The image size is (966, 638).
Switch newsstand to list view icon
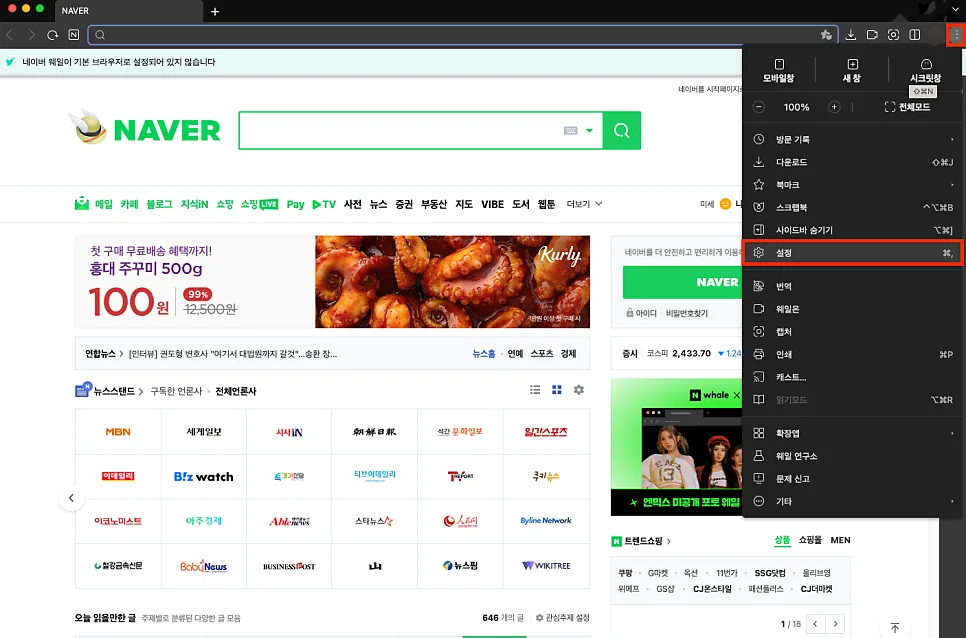point(535,390)
